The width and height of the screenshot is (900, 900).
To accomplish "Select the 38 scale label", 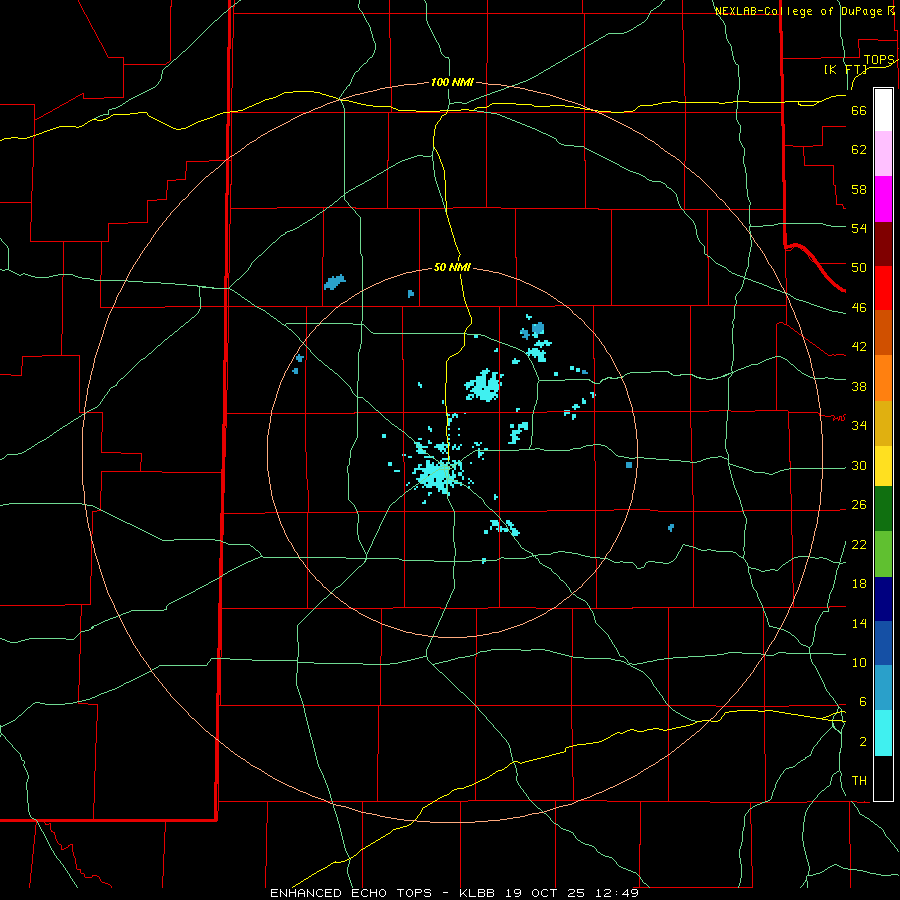I will click(x=859, y=386).
